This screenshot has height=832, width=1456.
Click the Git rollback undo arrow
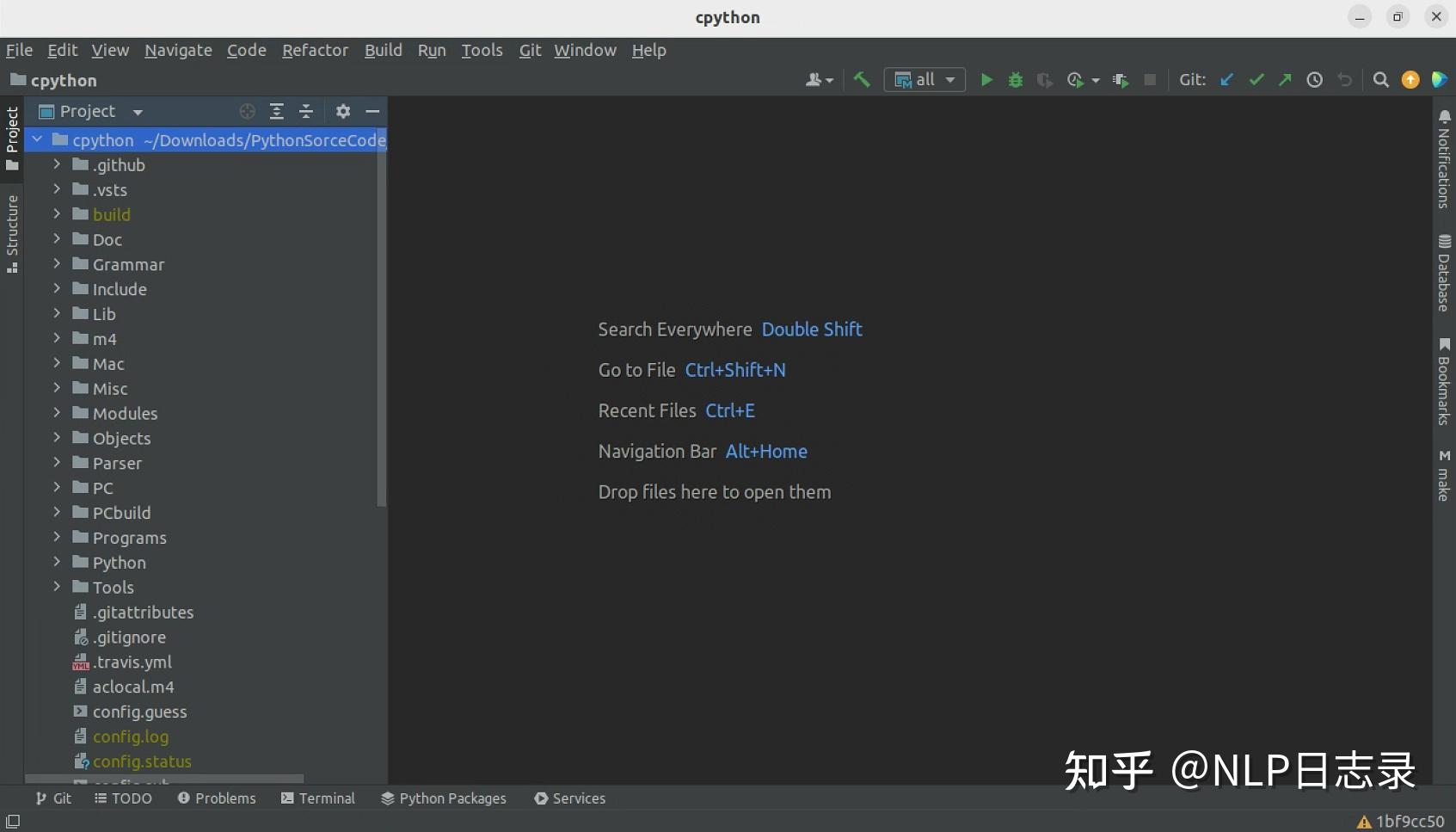(x=1345, y=80)
